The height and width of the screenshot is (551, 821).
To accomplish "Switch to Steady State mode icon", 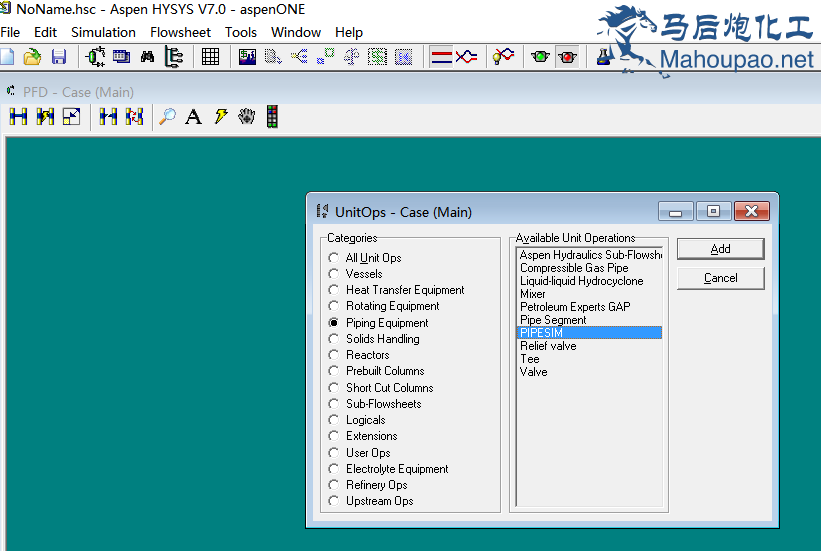I will (441, 56).
